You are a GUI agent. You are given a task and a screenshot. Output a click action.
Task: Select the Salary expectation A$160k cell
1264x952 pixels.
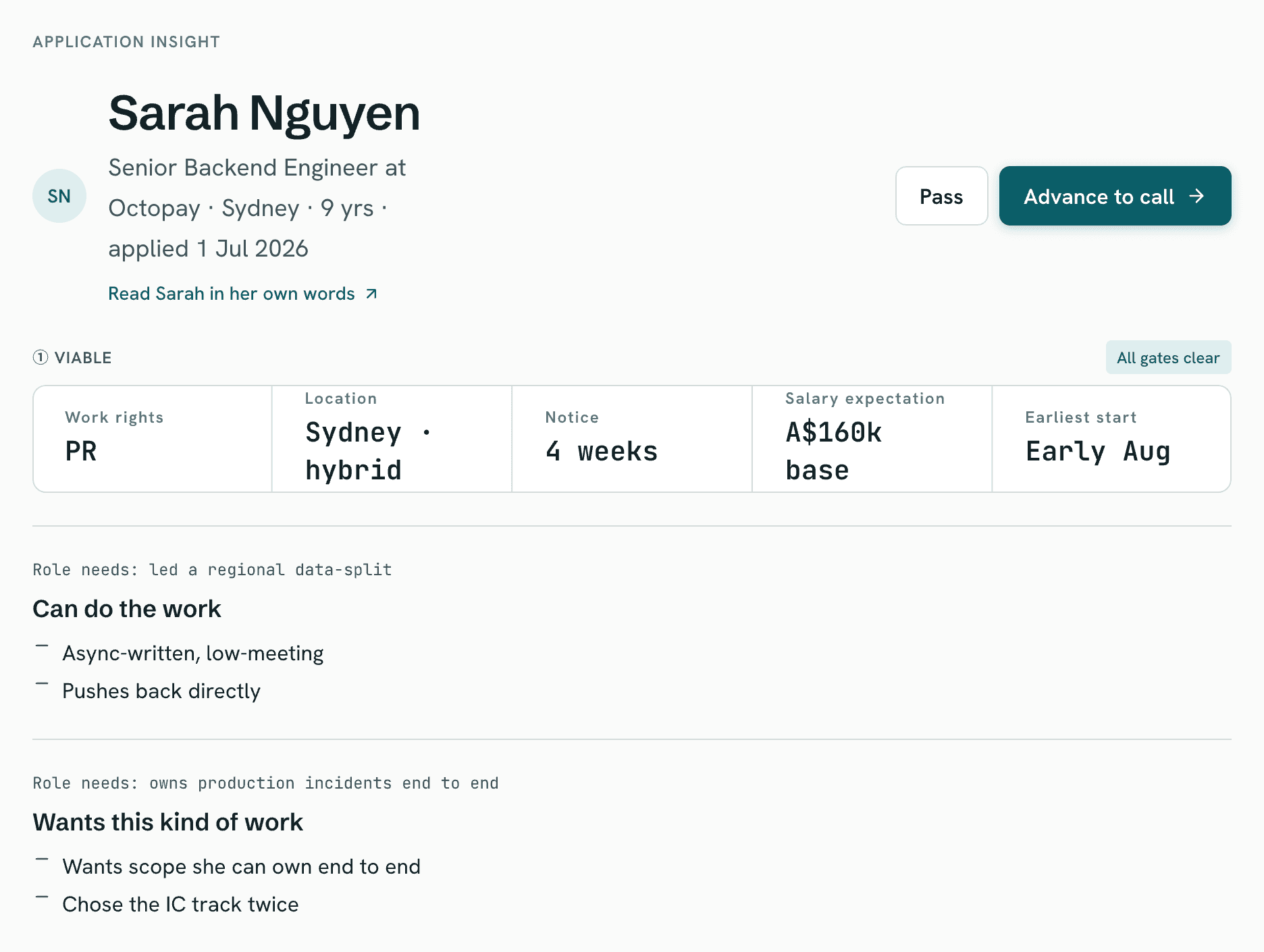click(872, 439)
